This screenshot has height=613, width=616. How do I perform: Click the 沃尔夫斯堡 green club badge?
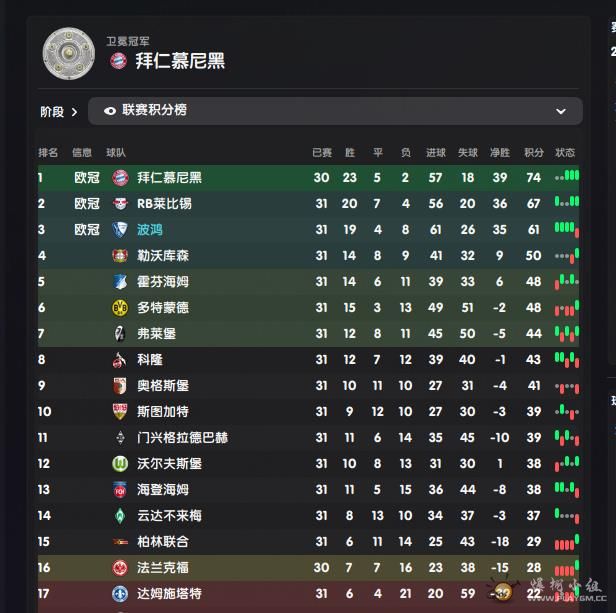tap(120, 464)
